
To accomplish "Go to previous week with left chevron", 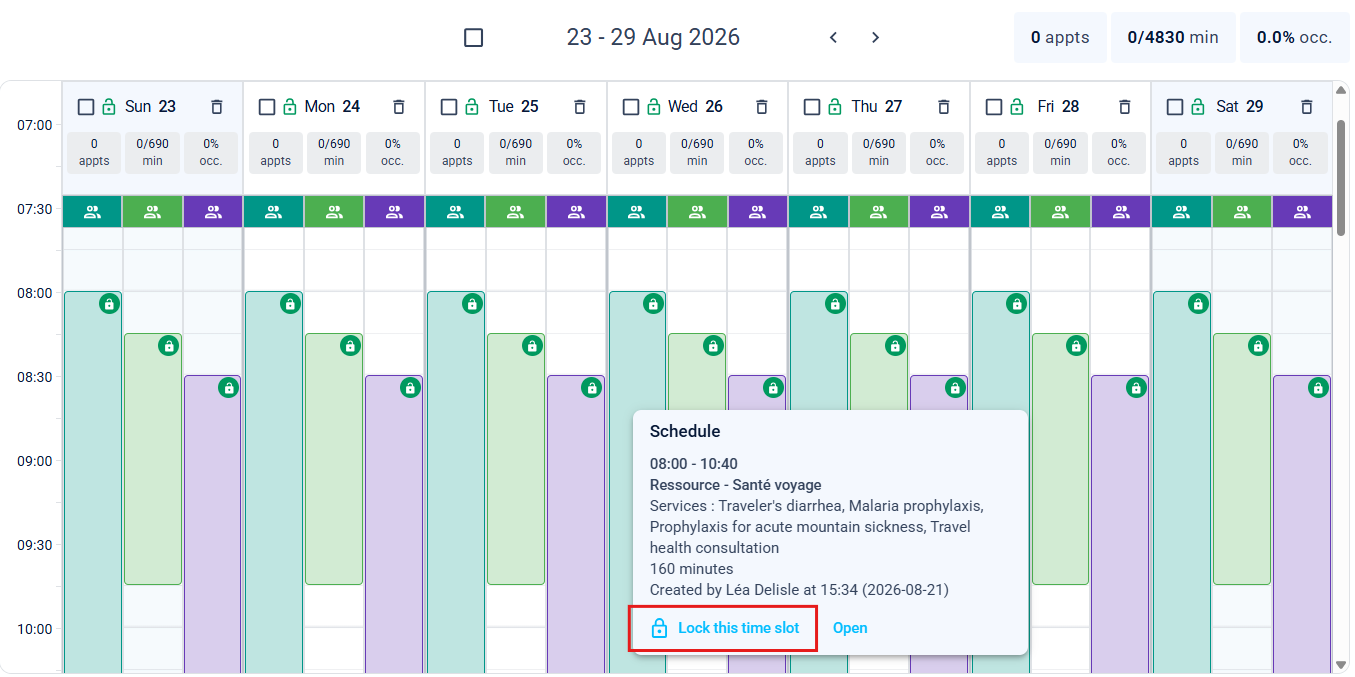I will pos(833,38).
